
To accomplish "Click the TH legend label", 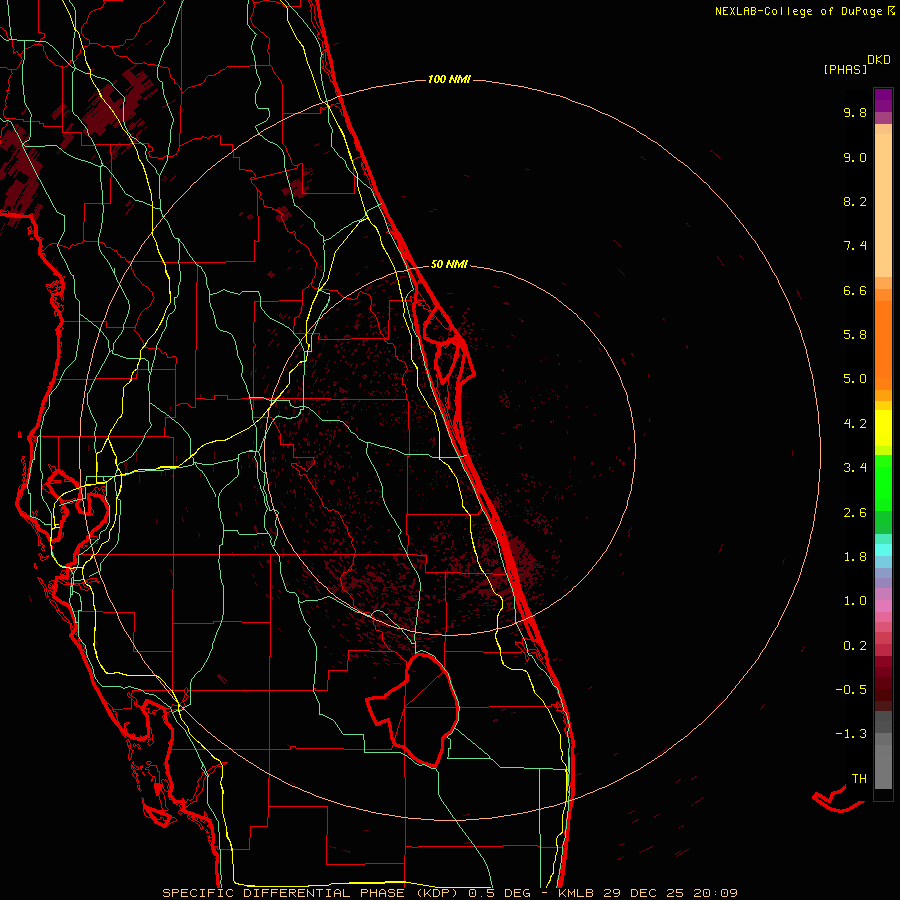I will [x=859, y=779].
